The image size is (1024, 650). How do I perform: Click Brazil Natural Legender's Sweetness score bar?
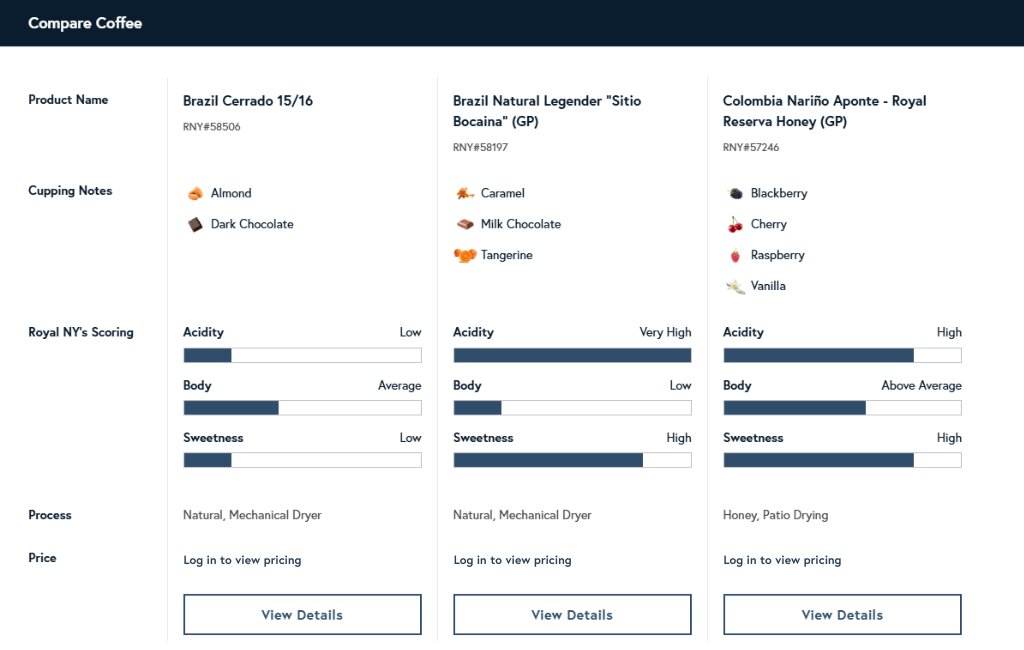pos(572,460)
